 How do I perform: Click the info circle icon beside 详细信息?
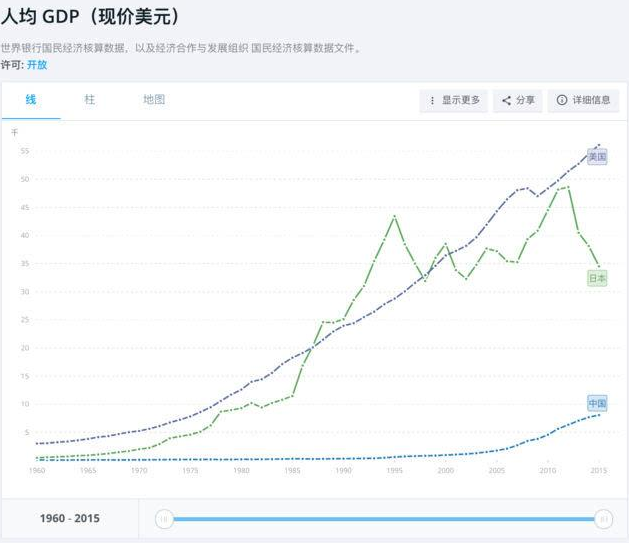point(562,100)
